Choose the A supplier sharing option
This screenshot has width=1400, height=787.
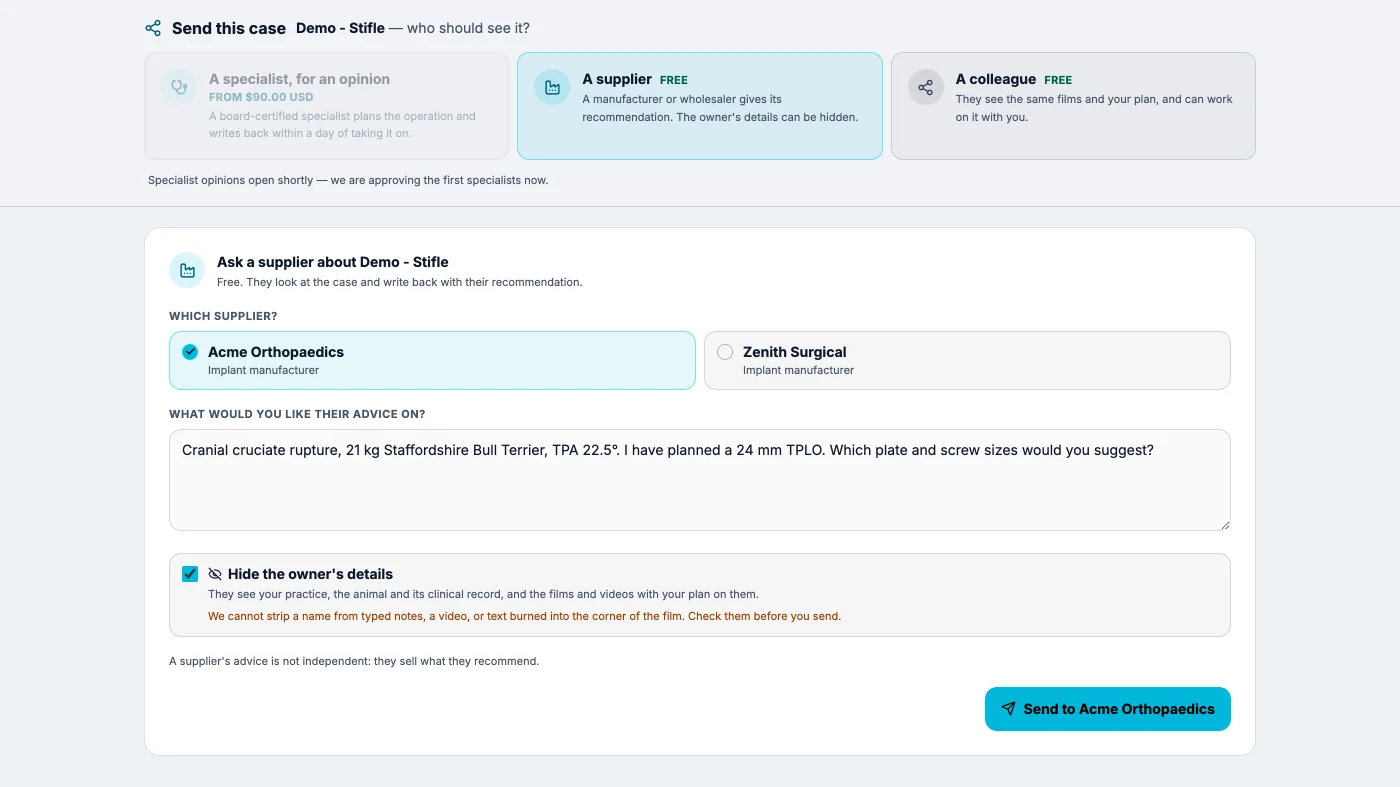700,106
